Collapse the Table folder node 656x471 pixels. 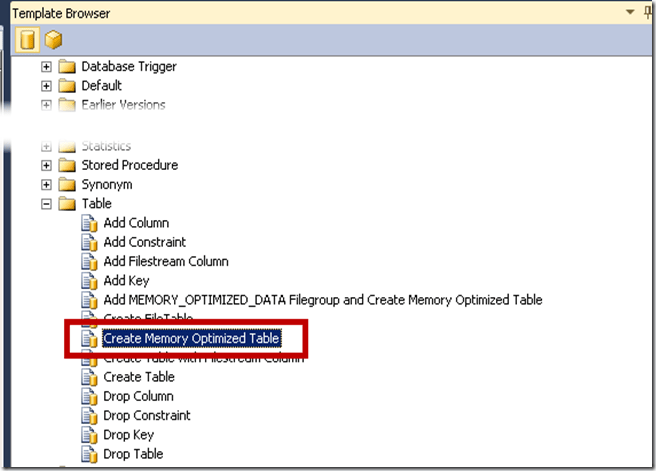point(46,204)
